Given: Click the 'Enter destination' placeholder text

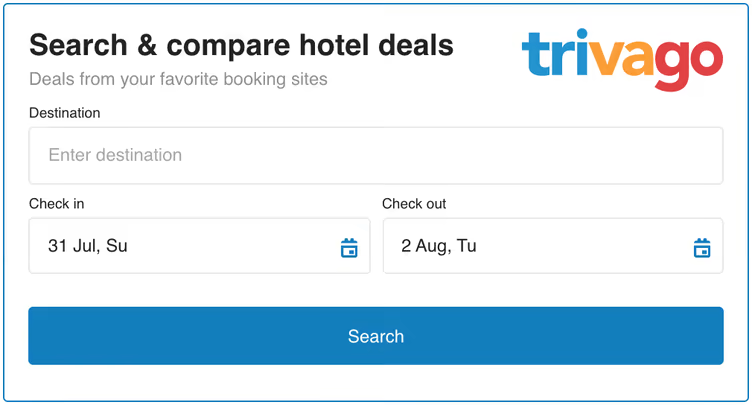Looking at the screenshot, I should pos(115,155).
